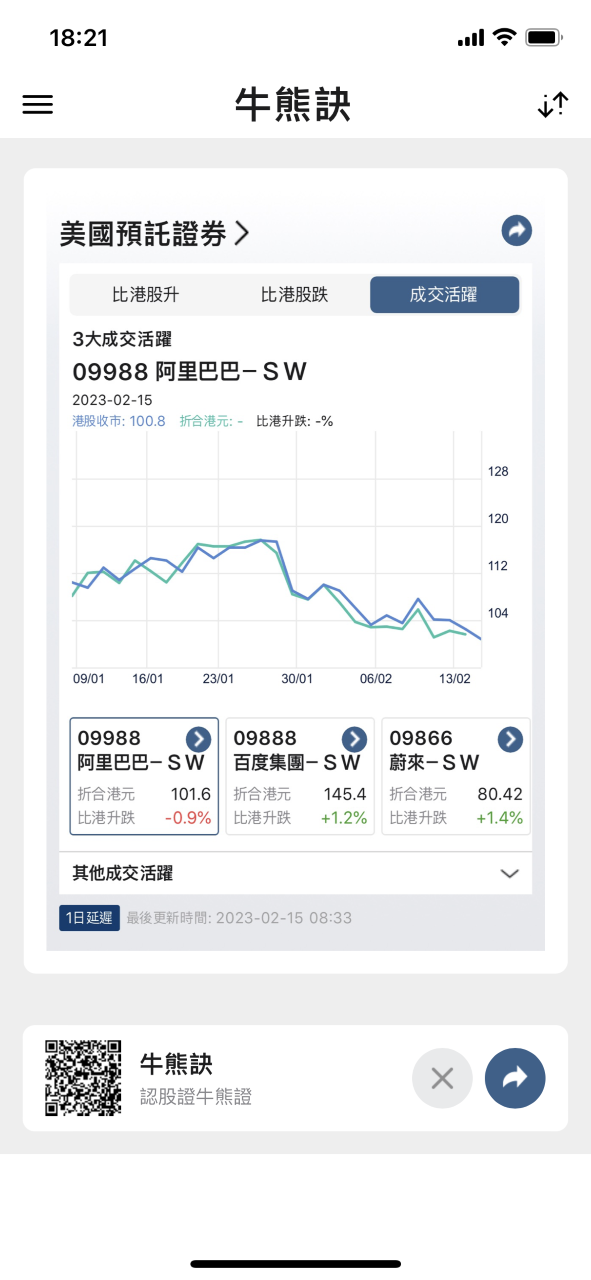Open 美國預託證券 heading link
591x1280 pixels.
[154, 234]
